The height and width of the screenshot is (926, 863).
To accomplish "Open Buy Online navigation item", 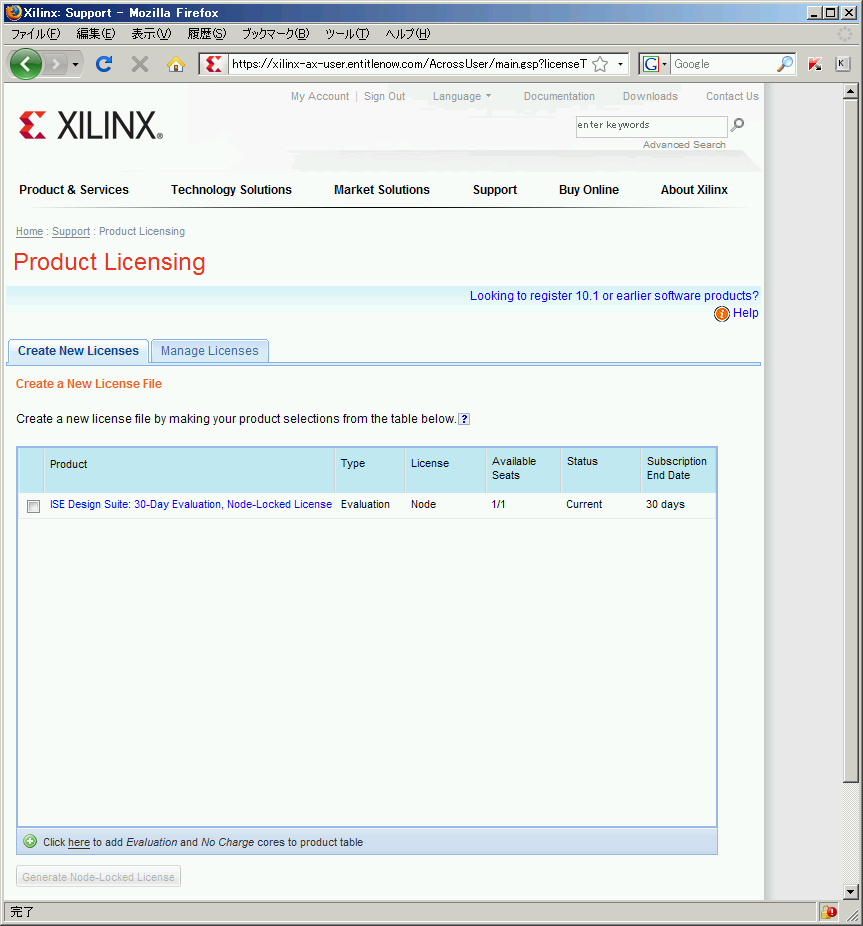I will [x=589, y=190].
